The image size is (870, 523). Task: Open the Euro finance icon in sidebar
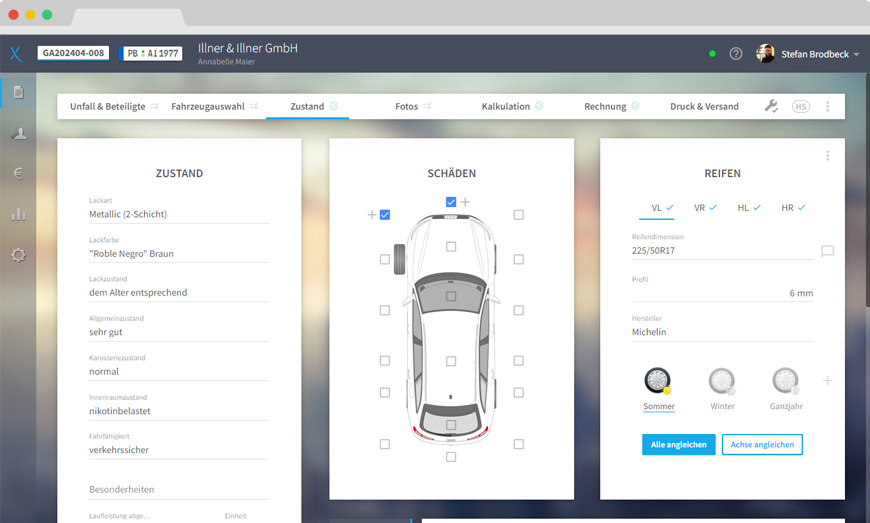point(18,173)
